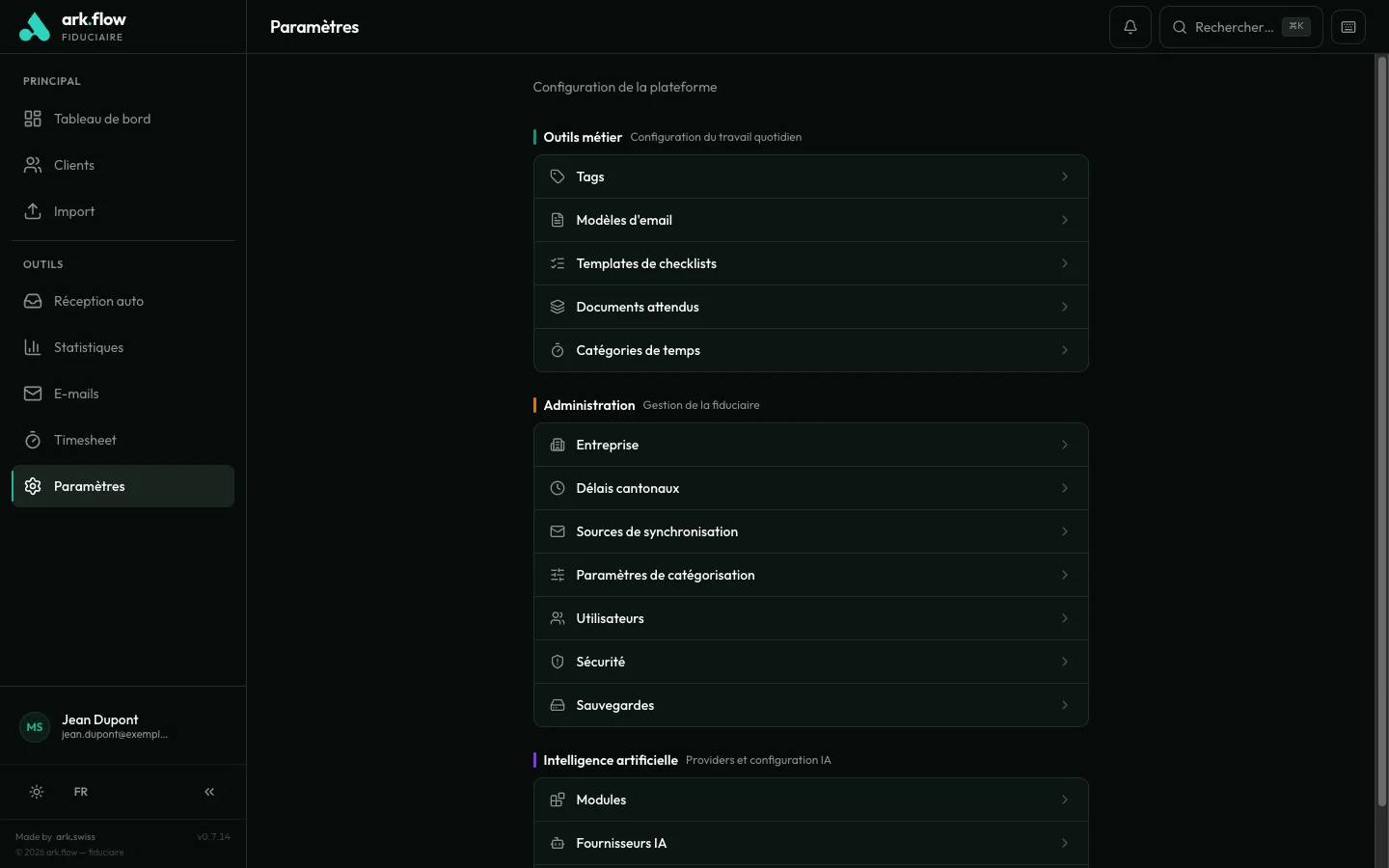1389x868 pixels.
Task: Click Paramètres de catégorisation sliders icon
Action: pyautogui.click(x=558, y=575)
